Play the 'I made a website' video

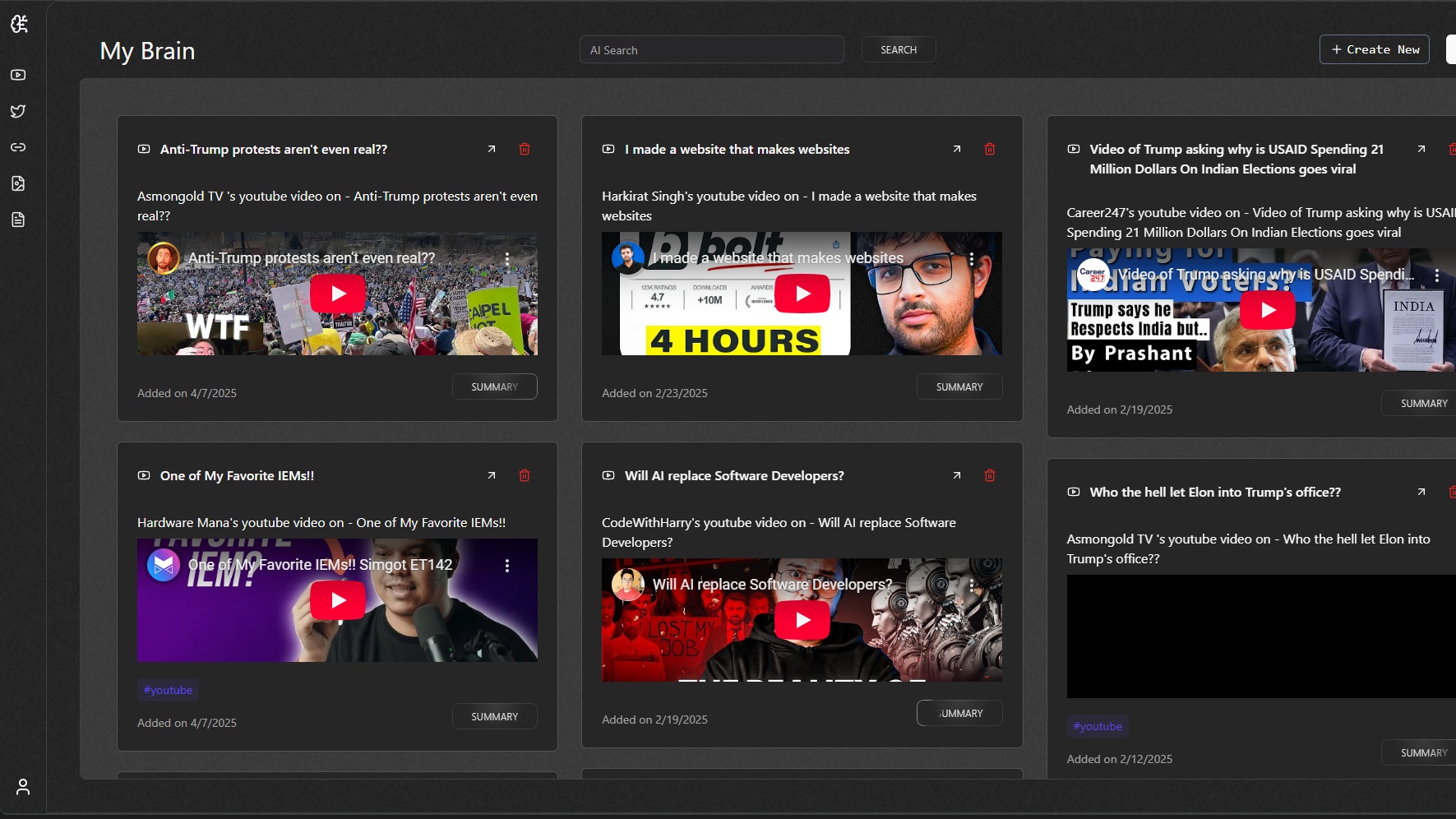tap(802, 294)
